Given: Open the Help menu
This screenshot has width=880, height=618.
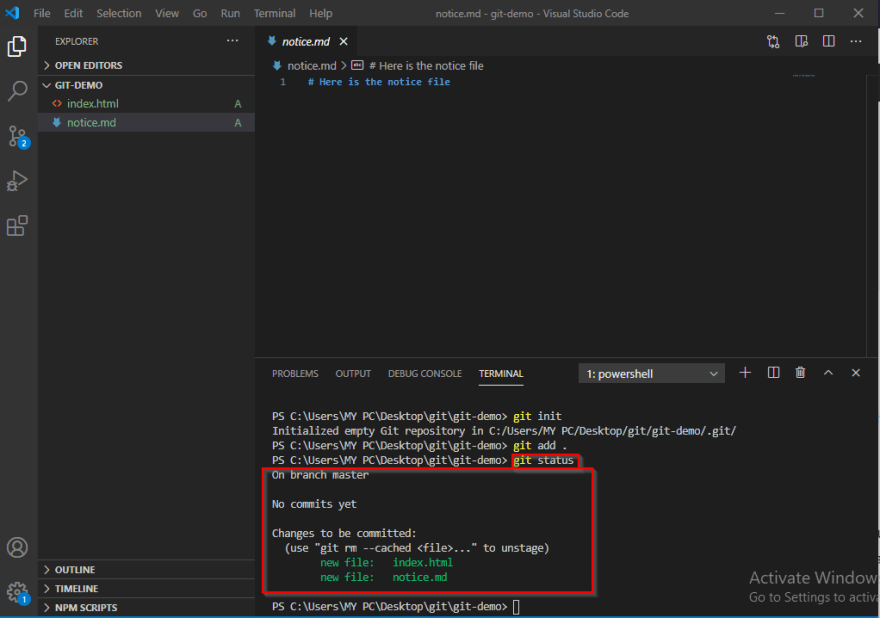Looking at the screenshot, I should tap(320, 13).
